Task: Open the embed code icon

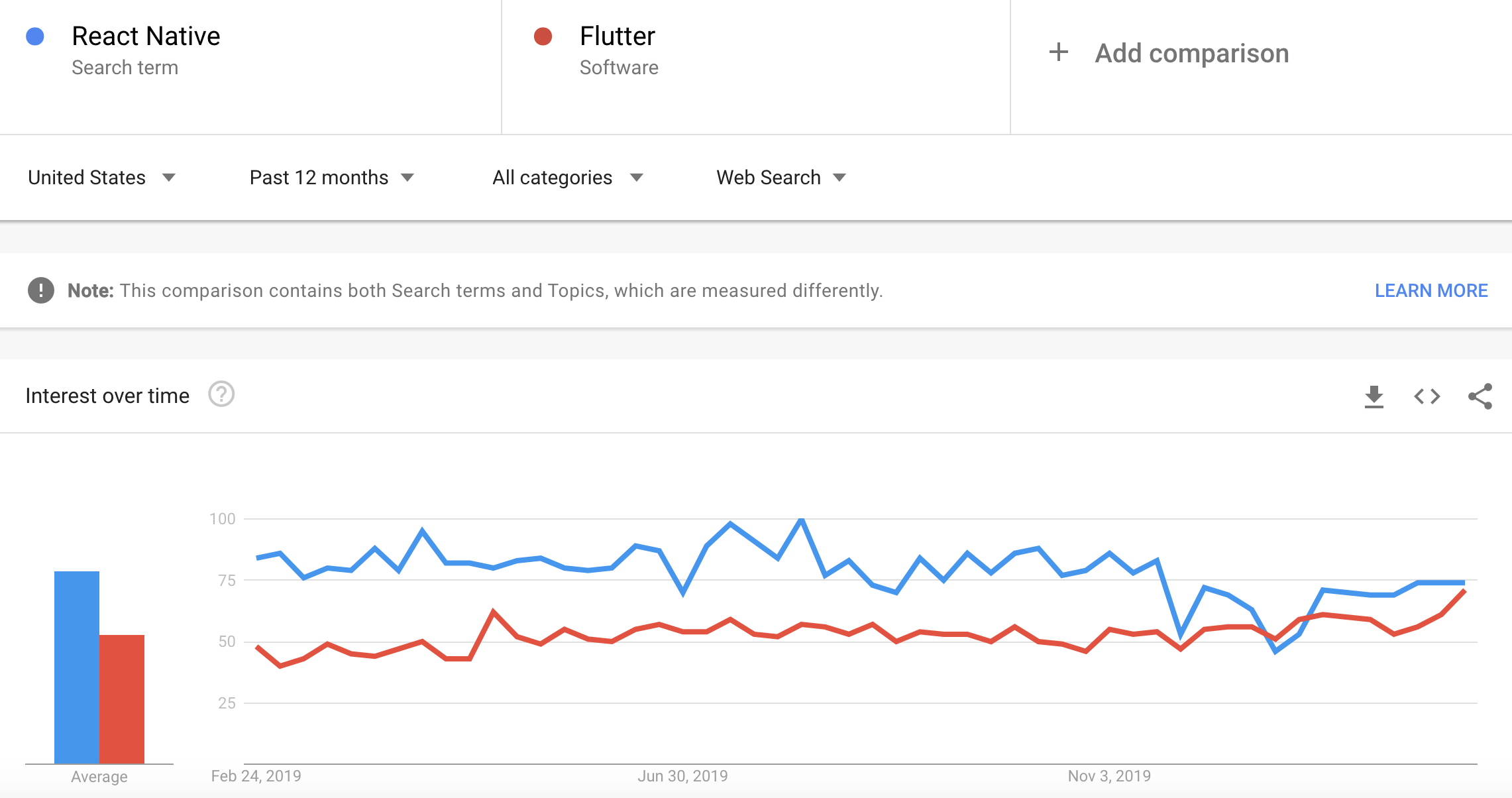Action: click(1427, 396)
